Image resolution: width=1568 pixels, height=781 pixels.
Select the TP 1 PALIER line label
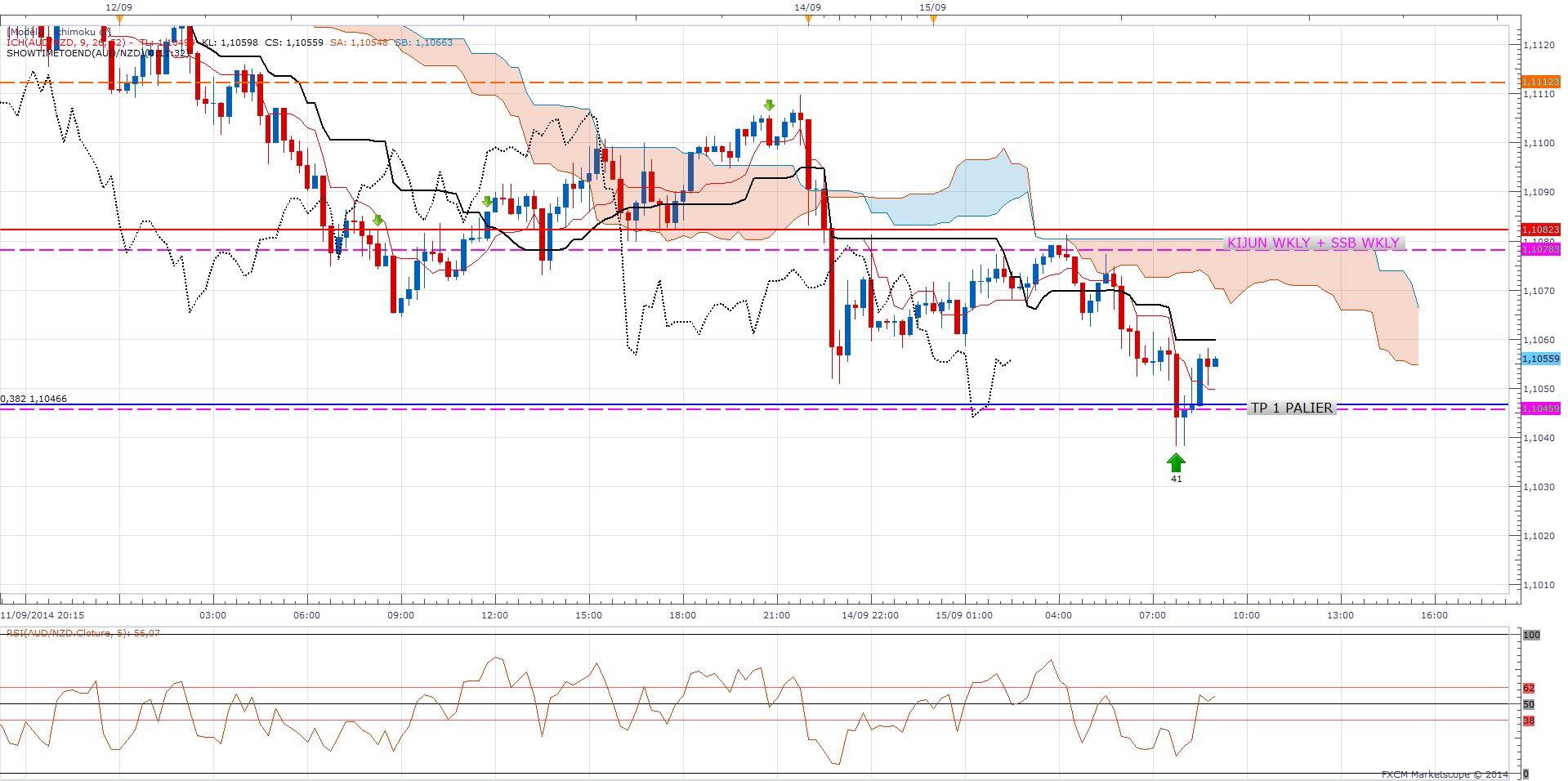[1291, 408]
